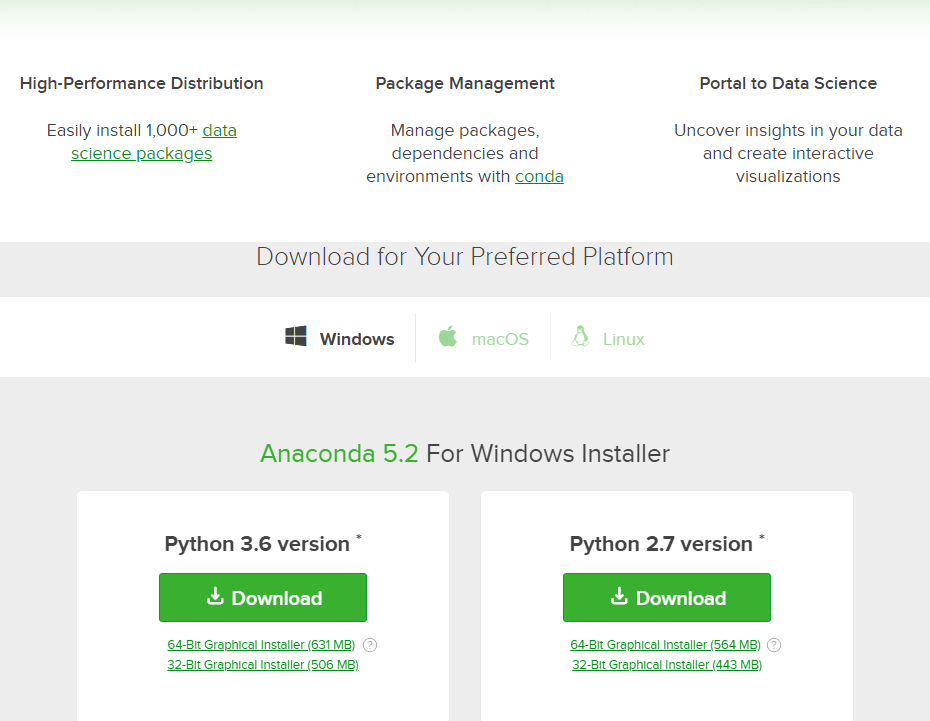This screenshot has height=721, width=930.
Task: Open the conda link
Action: point(539,177)
